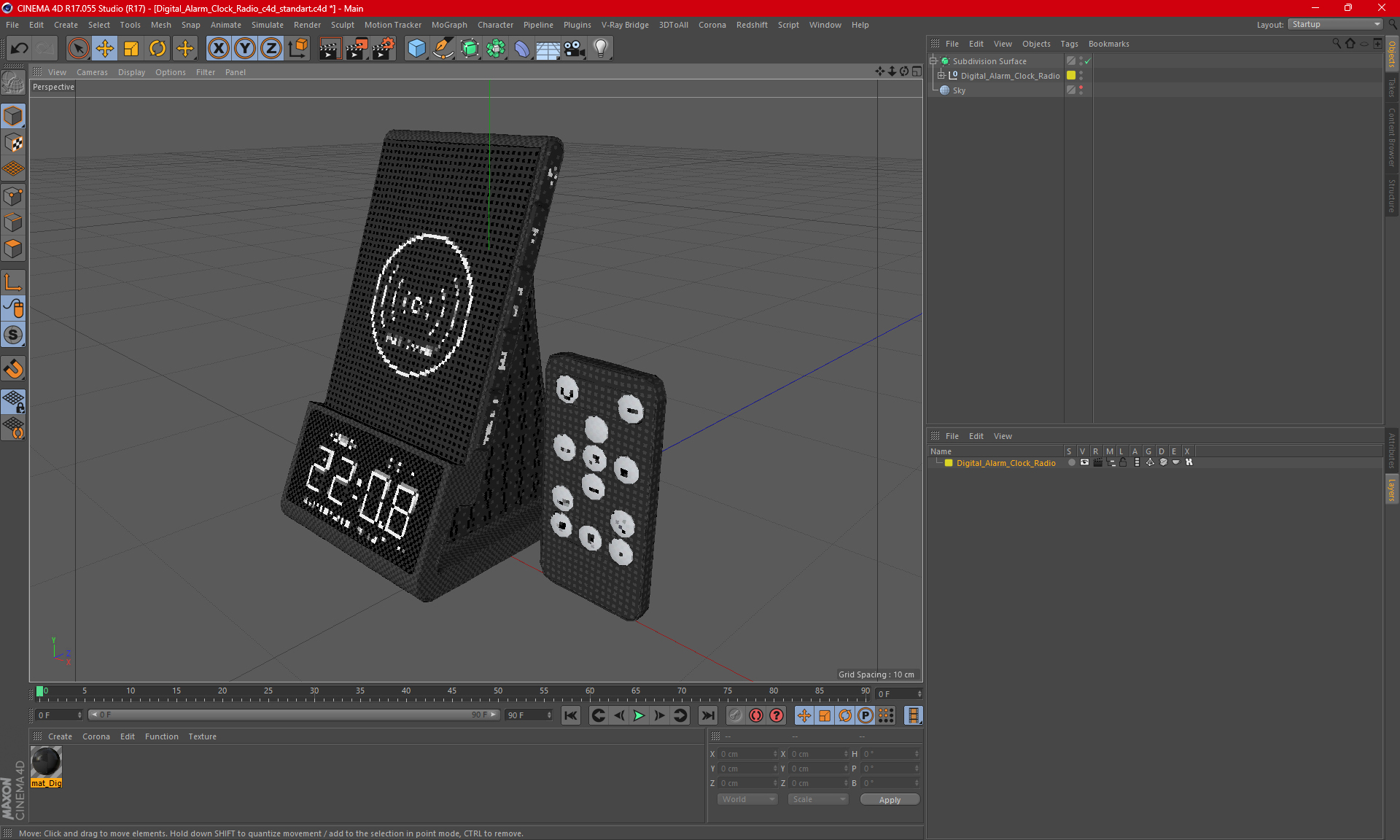Toggle Z-axis lock icon

tap(271, 49)
